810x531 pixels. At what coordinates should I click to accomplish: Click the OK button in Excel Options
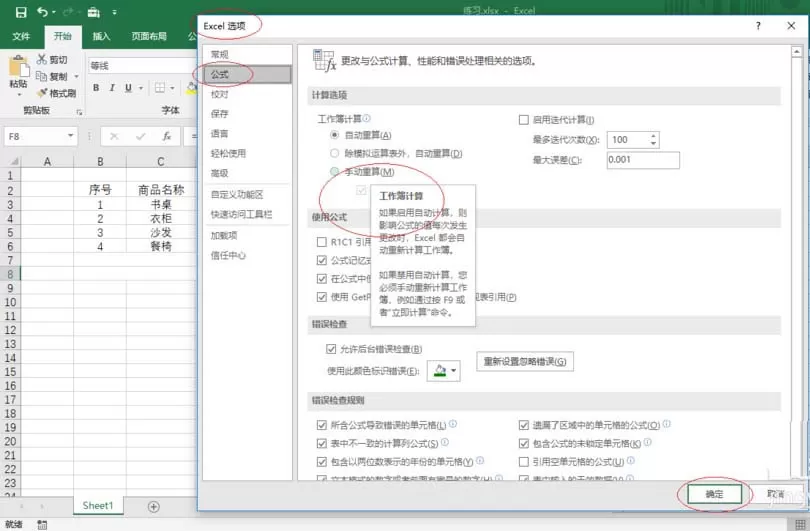[x=714, y=494]
